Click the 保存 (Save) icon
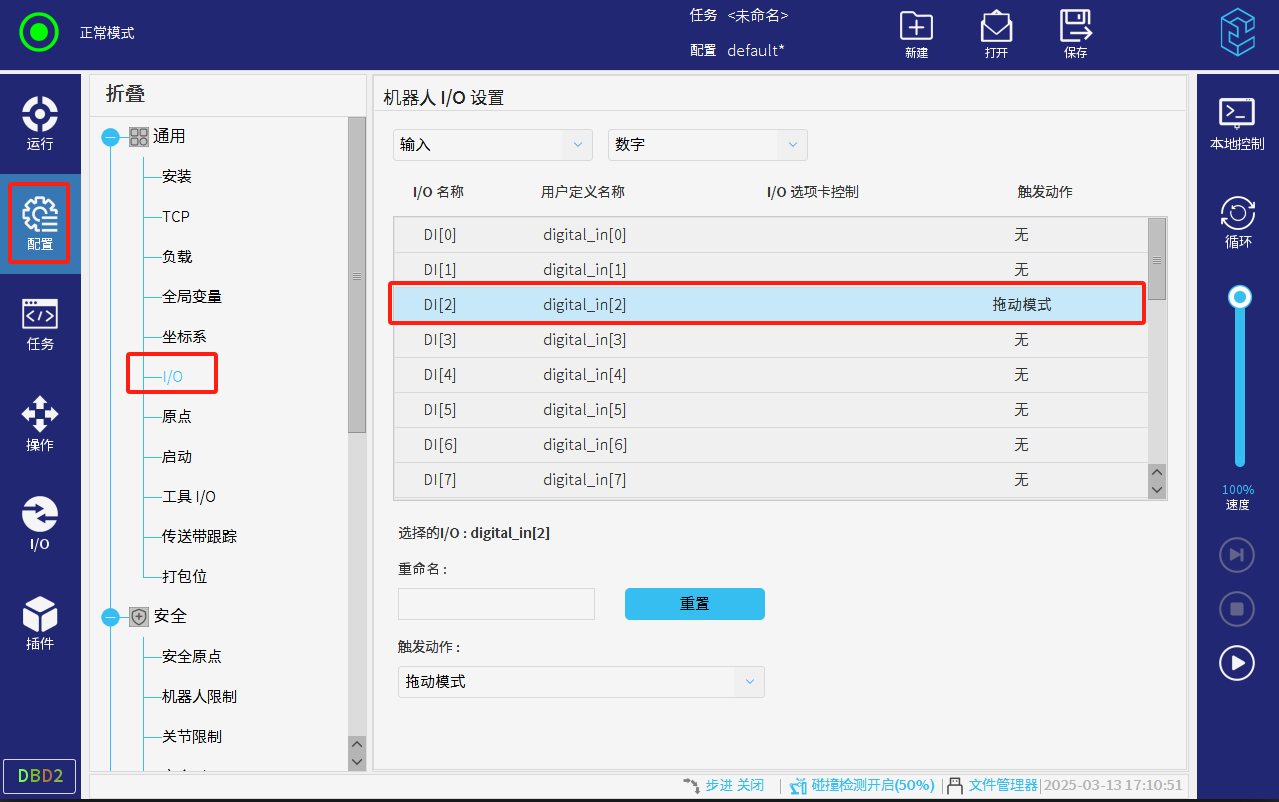Viewport: 1279px width, 802px height. [1075, 34]
